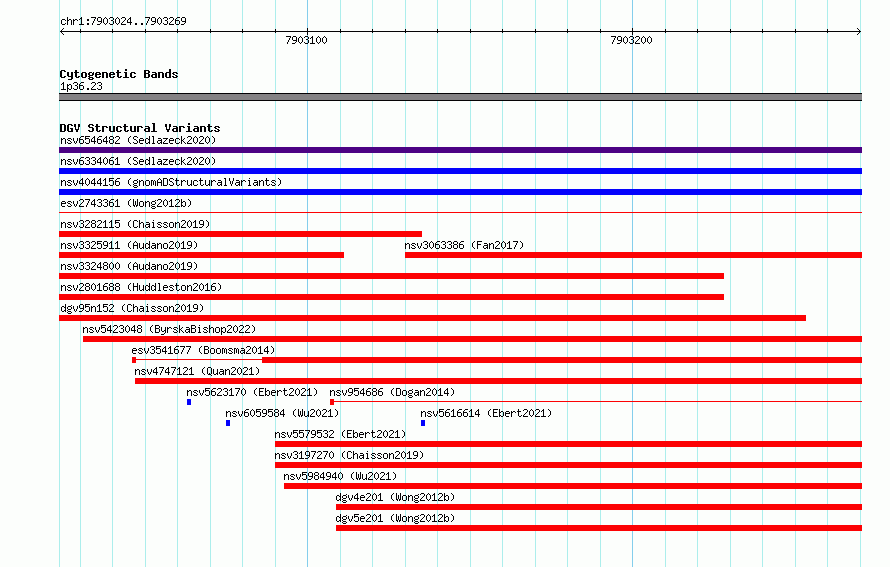The width and height of the screenshot is (890, 567).
Task: Click the right arrow on the ruler
Action: 859,32
